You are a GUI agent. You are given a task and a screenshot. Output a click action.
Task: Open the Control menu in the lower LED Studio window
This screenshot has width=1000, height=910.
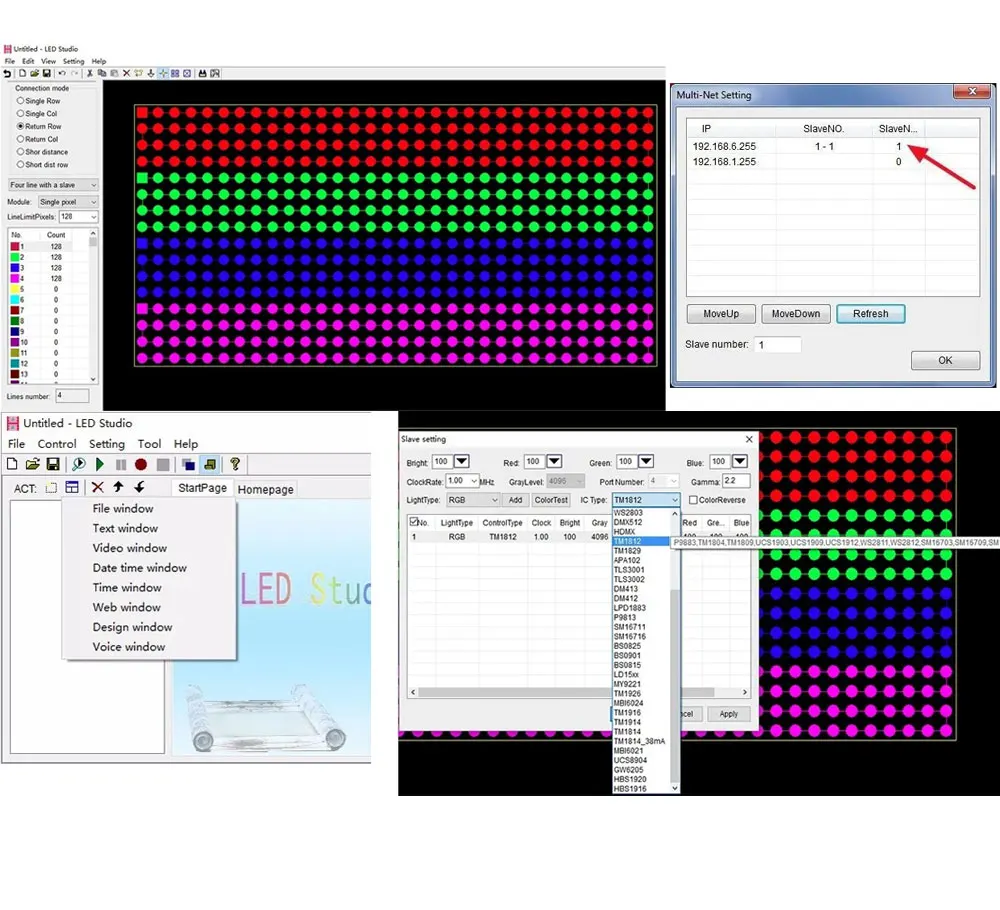[57, 444]
